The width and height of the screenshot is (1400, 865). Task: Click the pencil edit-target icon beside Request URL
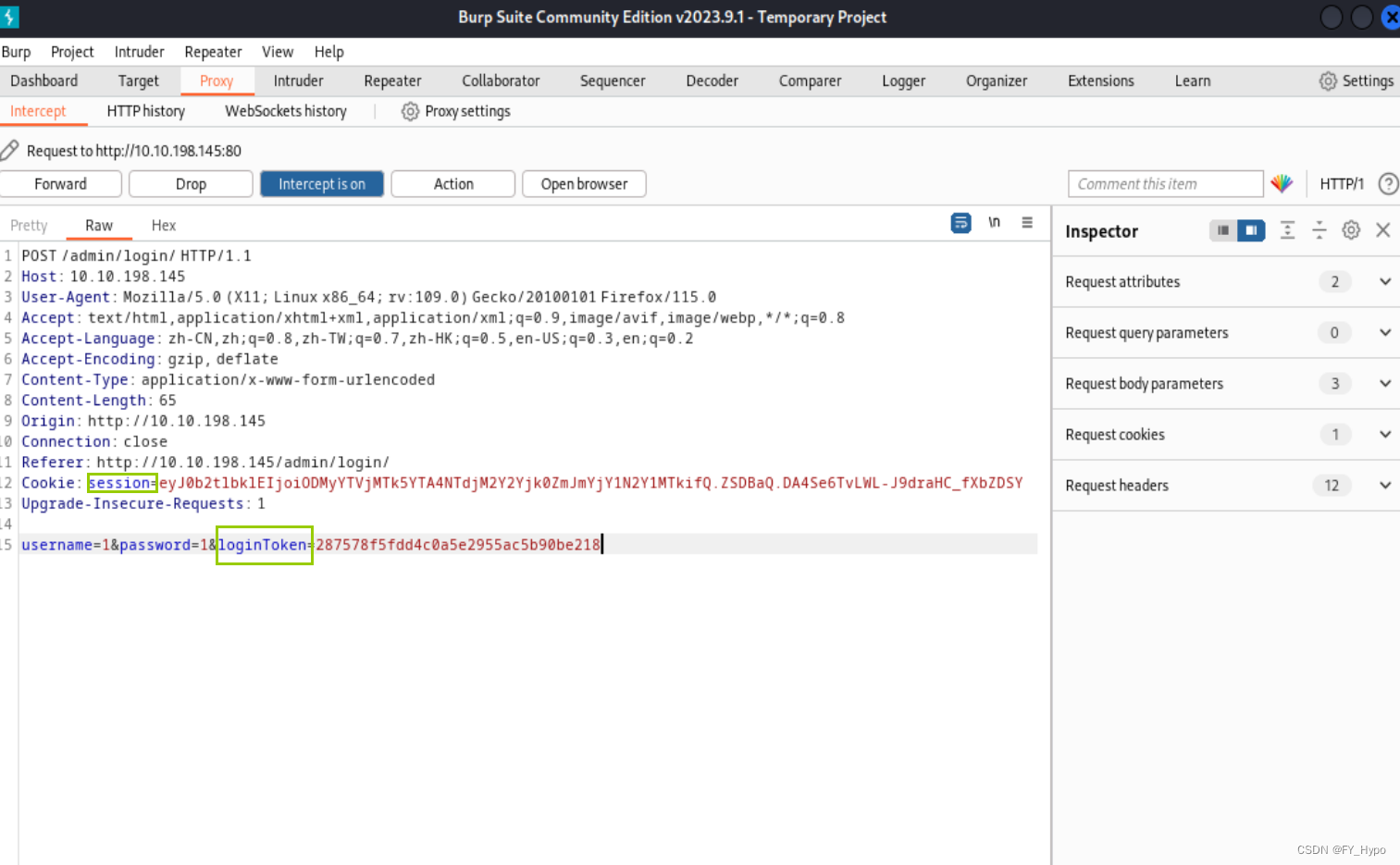pyautogui.click(x=10, y=150)
